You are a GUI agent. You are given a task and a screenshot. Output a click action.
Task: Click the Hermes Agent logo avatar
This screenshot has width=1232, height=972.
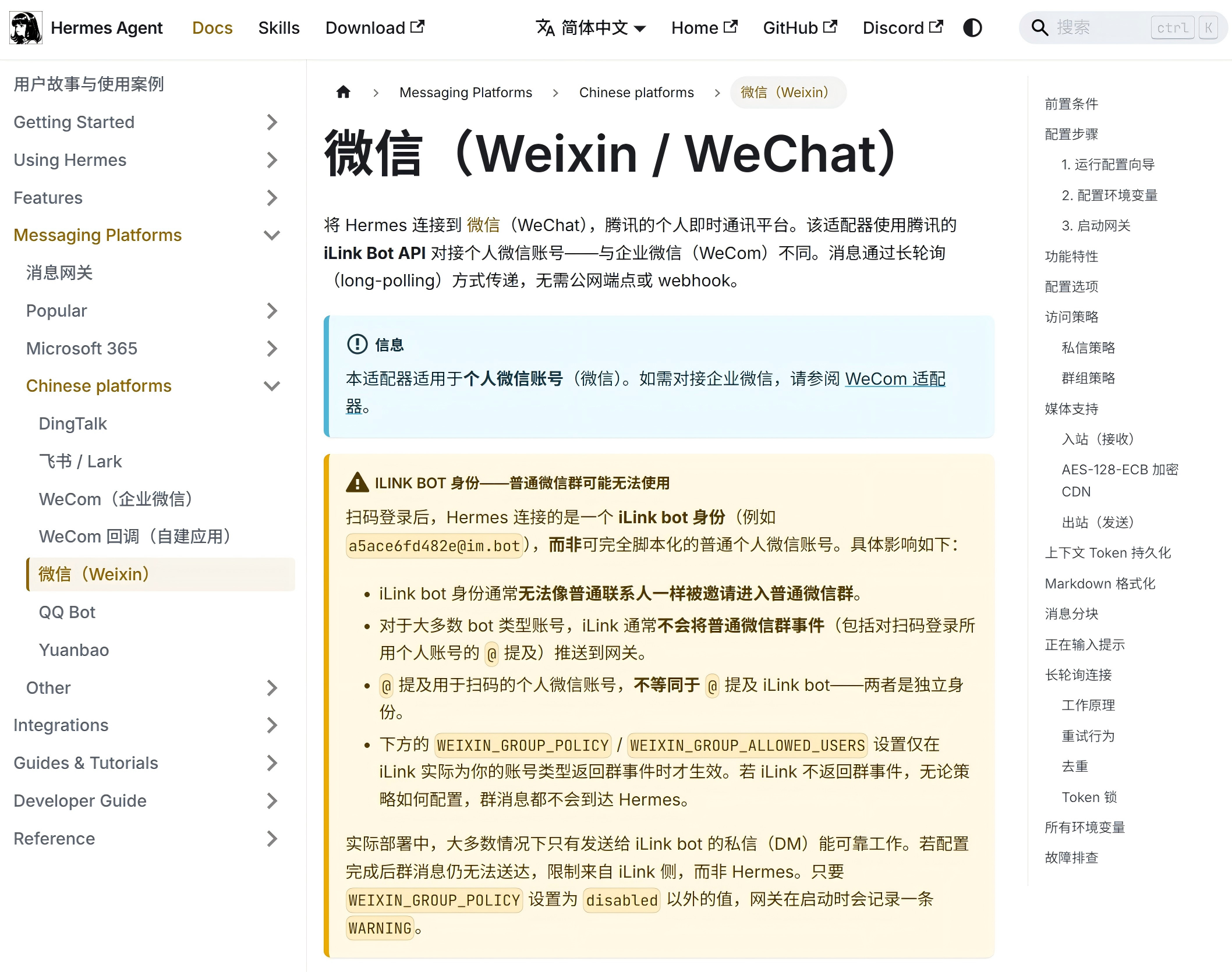[x=26, y=28]
